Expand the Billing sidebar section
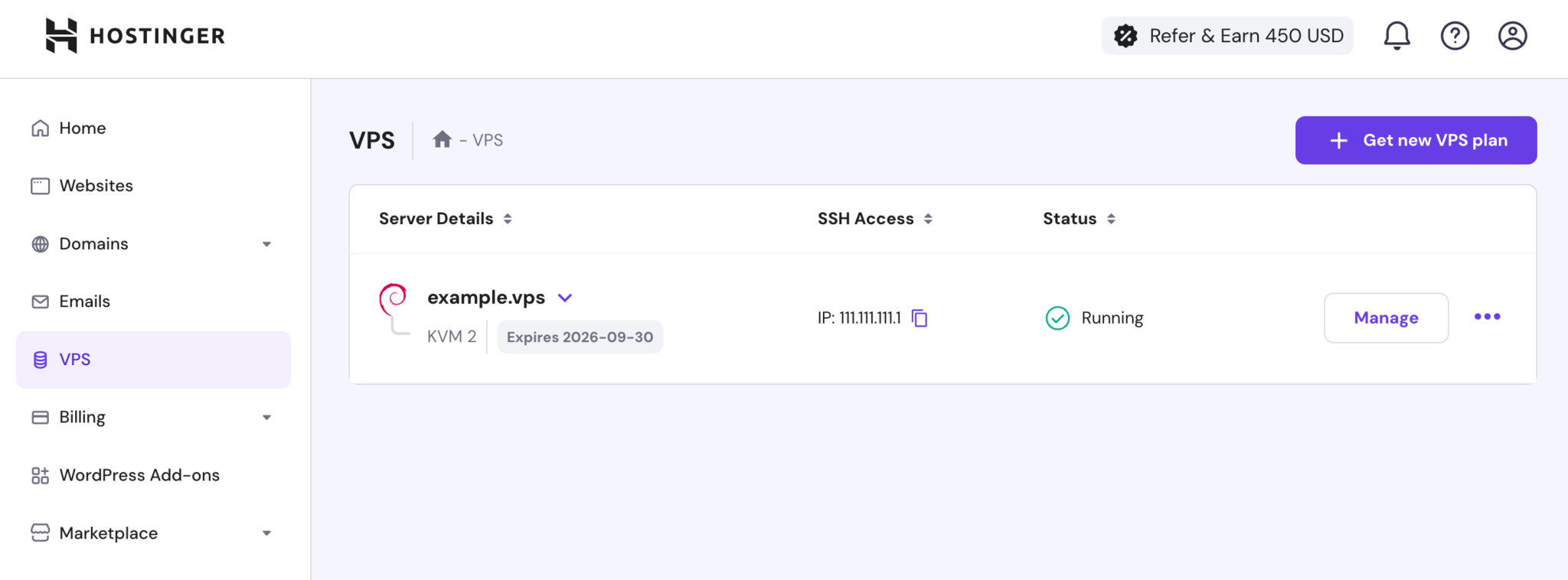The width and height of the screenshot is (1568, 580). coord(266,417)
